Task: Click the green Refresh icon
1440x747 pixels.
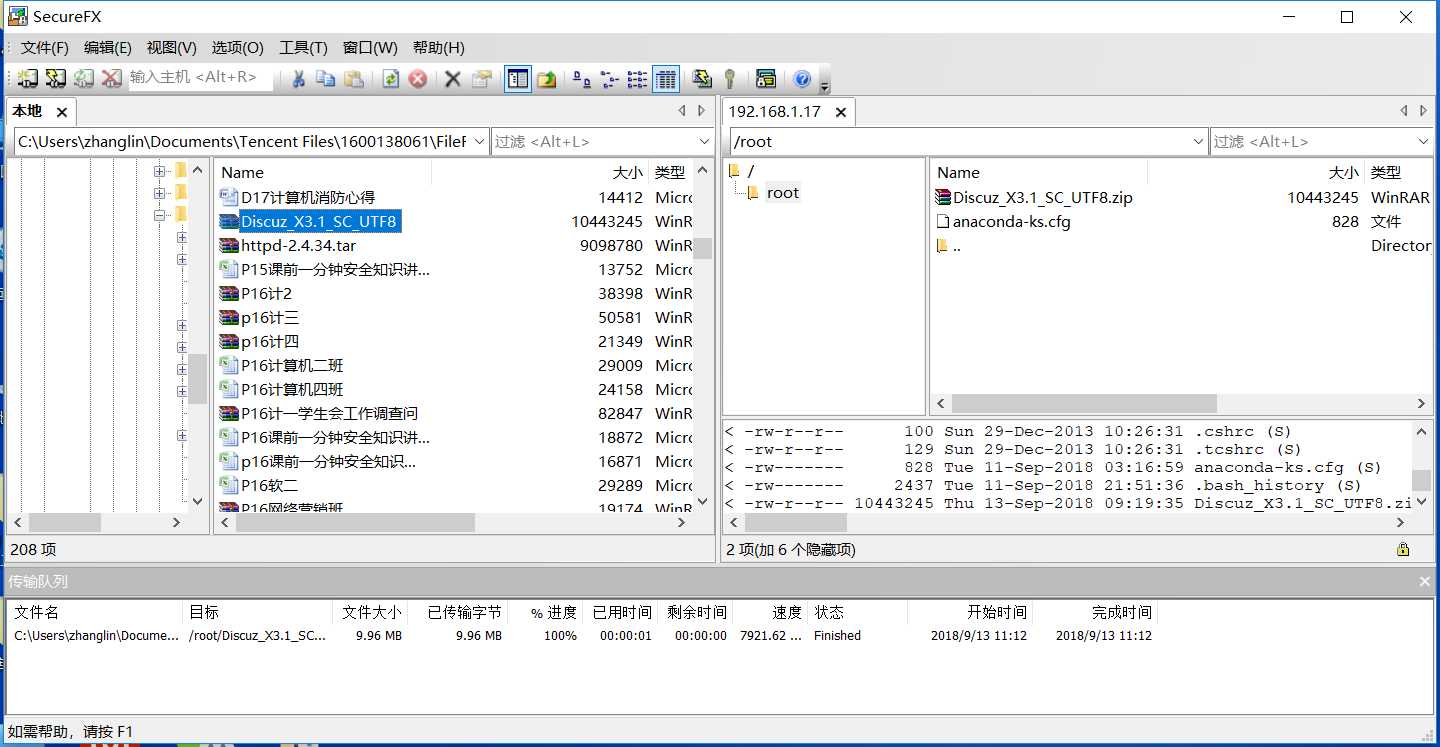Action: pos(391,78)
